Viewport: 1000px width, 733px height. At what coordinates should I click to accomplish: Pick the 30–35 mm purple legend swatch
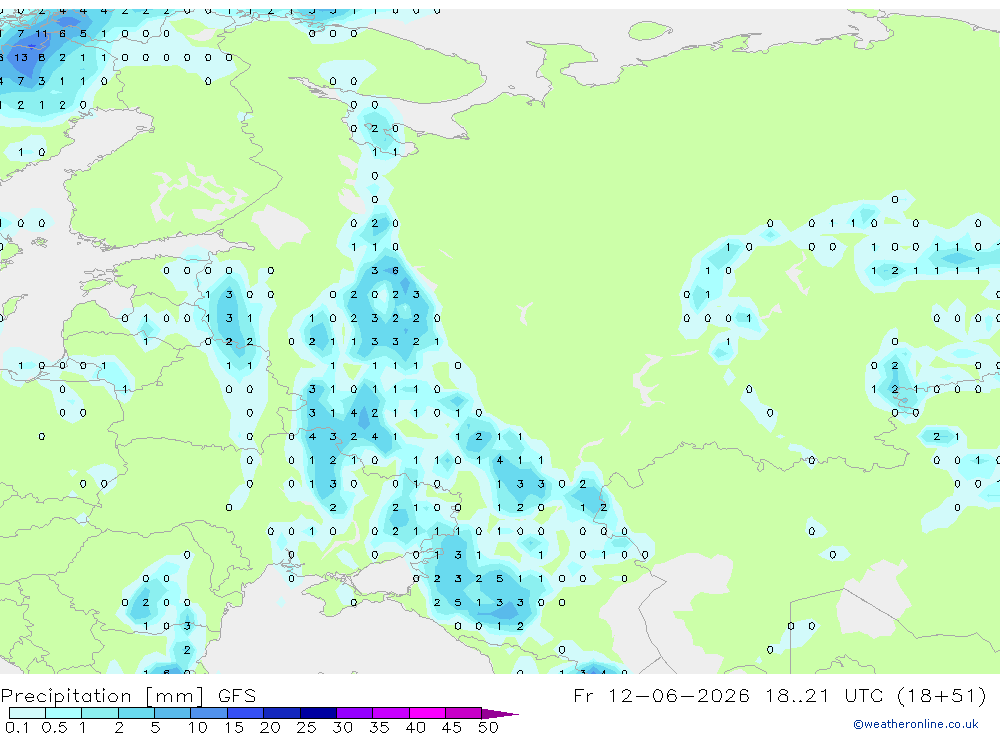355,713
